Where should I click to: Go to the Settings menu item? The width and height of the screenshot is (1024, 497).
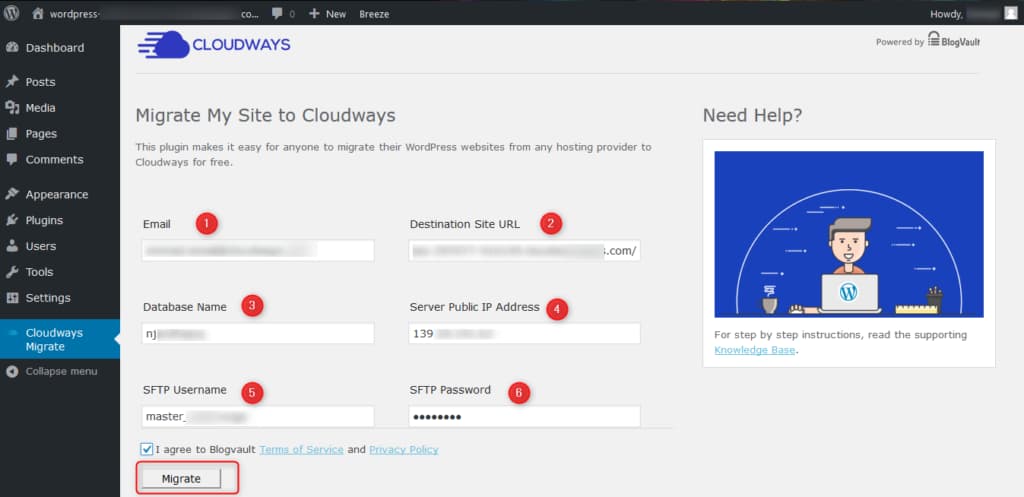coord(48,298)
